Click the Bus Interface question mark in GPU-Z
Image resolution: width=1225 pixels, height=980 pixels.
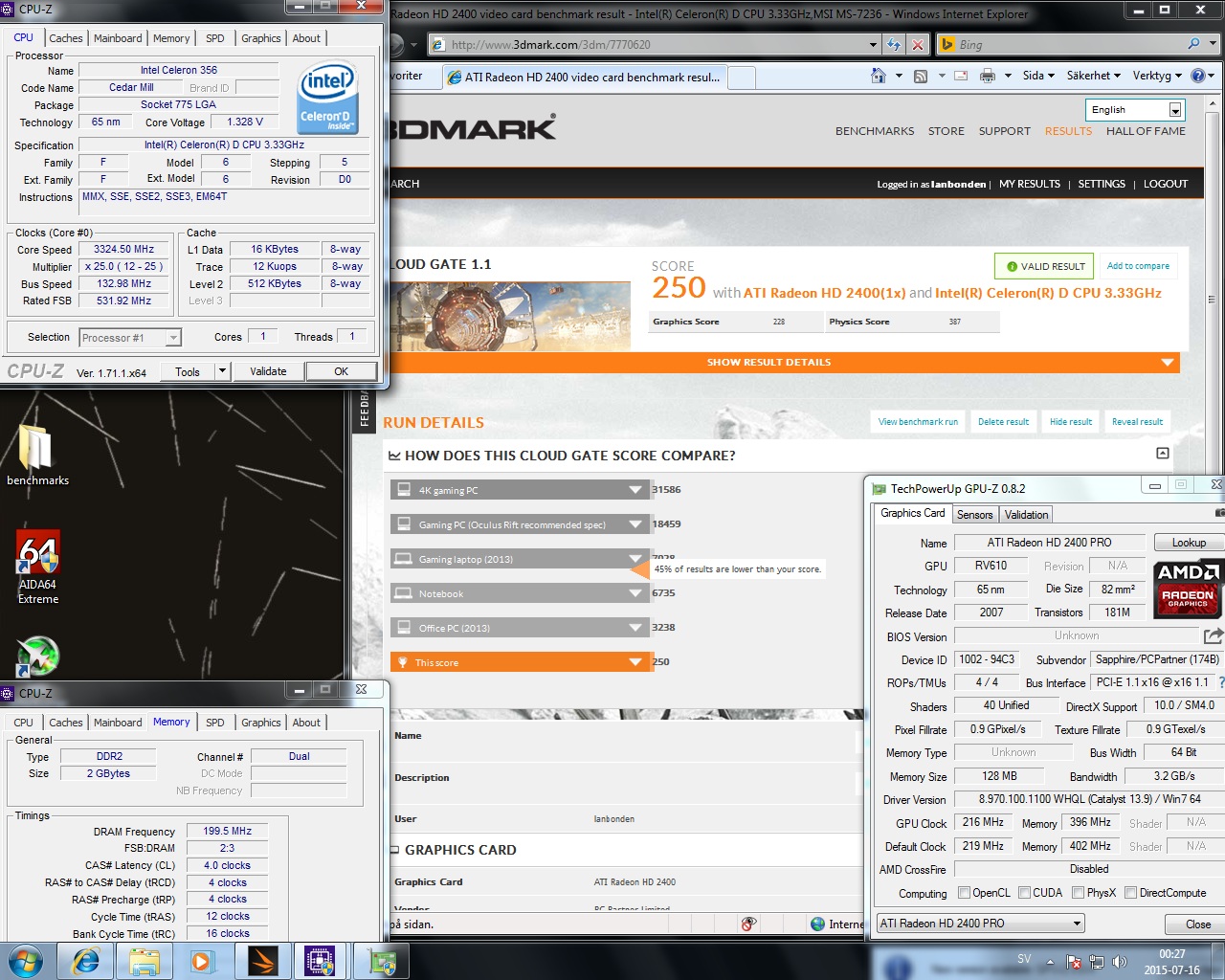point(1221,682)
